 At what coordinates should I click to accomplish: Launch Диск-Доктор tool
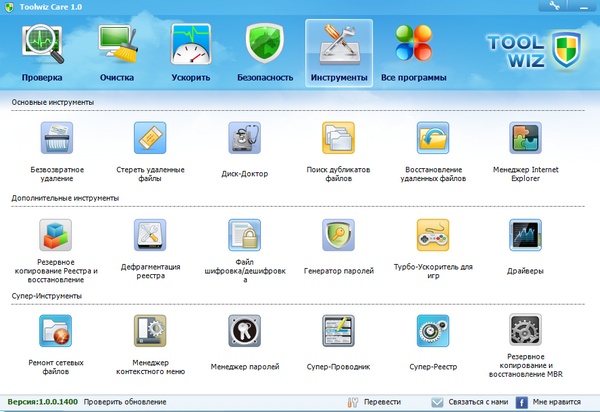(x=244, y=138)
